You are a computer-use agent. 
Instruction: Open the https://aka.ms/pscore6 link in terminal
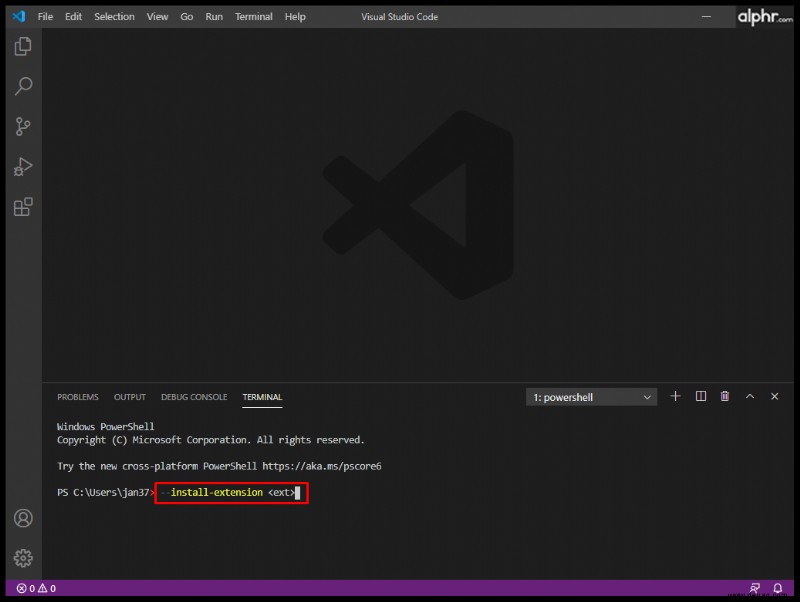322,466
